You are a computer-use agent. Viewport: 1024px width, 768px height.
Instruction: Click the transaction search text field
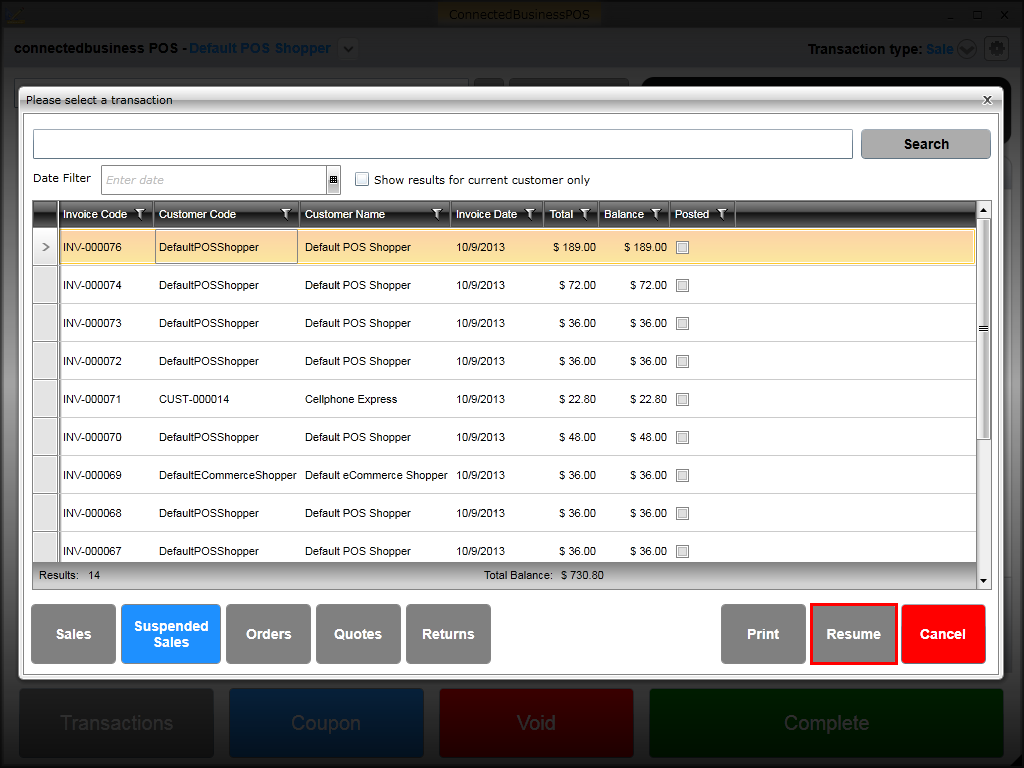(442, 144)
